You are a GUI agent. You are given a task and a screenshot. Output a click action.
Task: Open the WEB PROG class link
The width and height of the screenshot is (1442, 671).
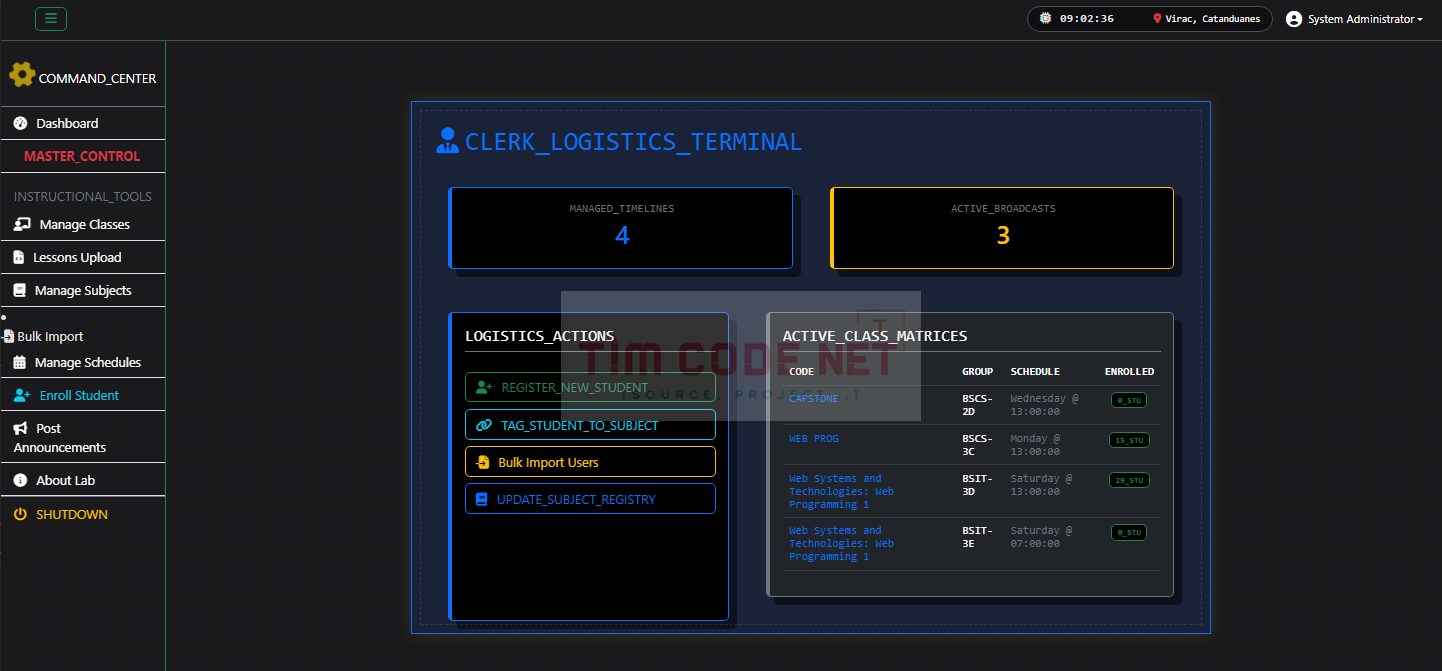(x=813, y=438)
